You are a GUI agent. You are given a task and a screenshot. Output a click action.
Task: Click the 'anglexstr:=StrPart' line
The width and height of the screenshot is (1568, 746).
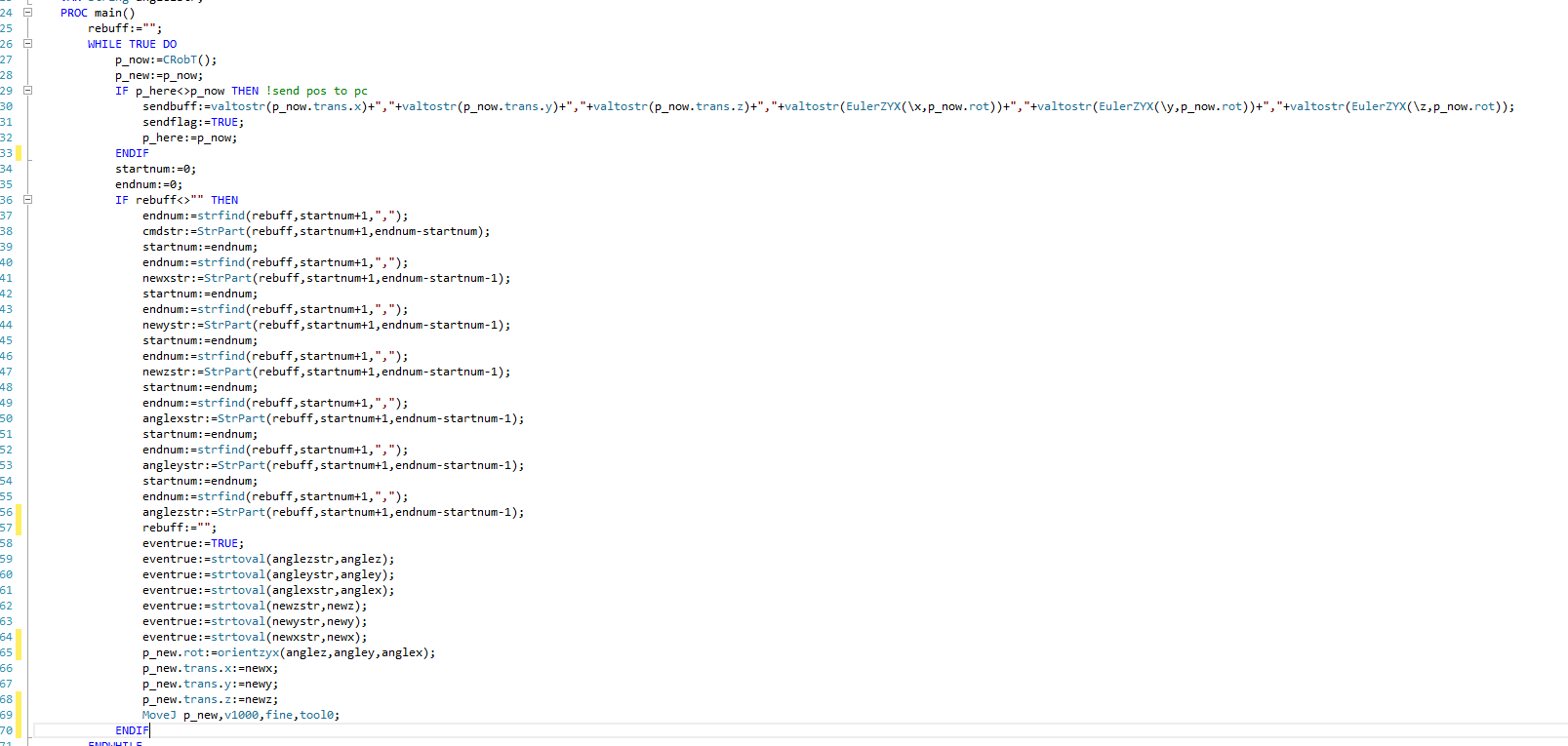click(x=334, y=418)
